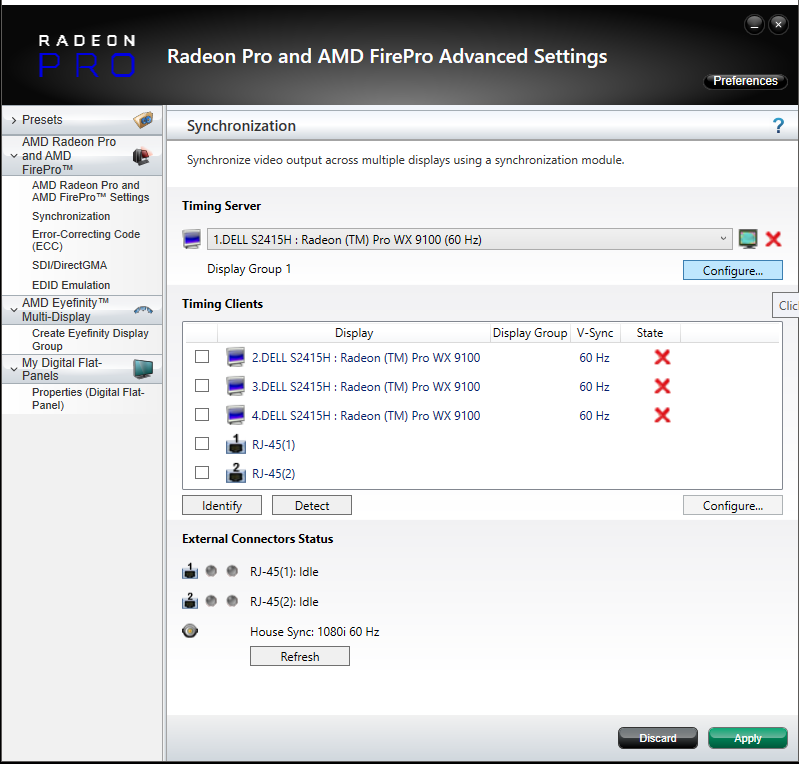Minimize the Radeon Pro settings window
This screenshot has height=764, width=799.
pos(754,24)
